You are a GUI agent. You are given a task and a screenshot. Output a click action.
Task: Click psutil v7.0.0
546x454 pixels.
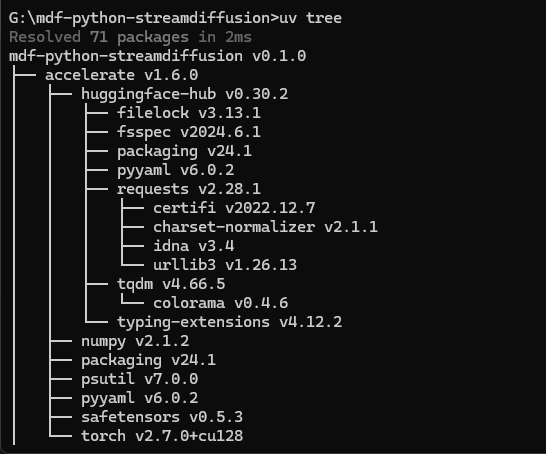point(140,379)
